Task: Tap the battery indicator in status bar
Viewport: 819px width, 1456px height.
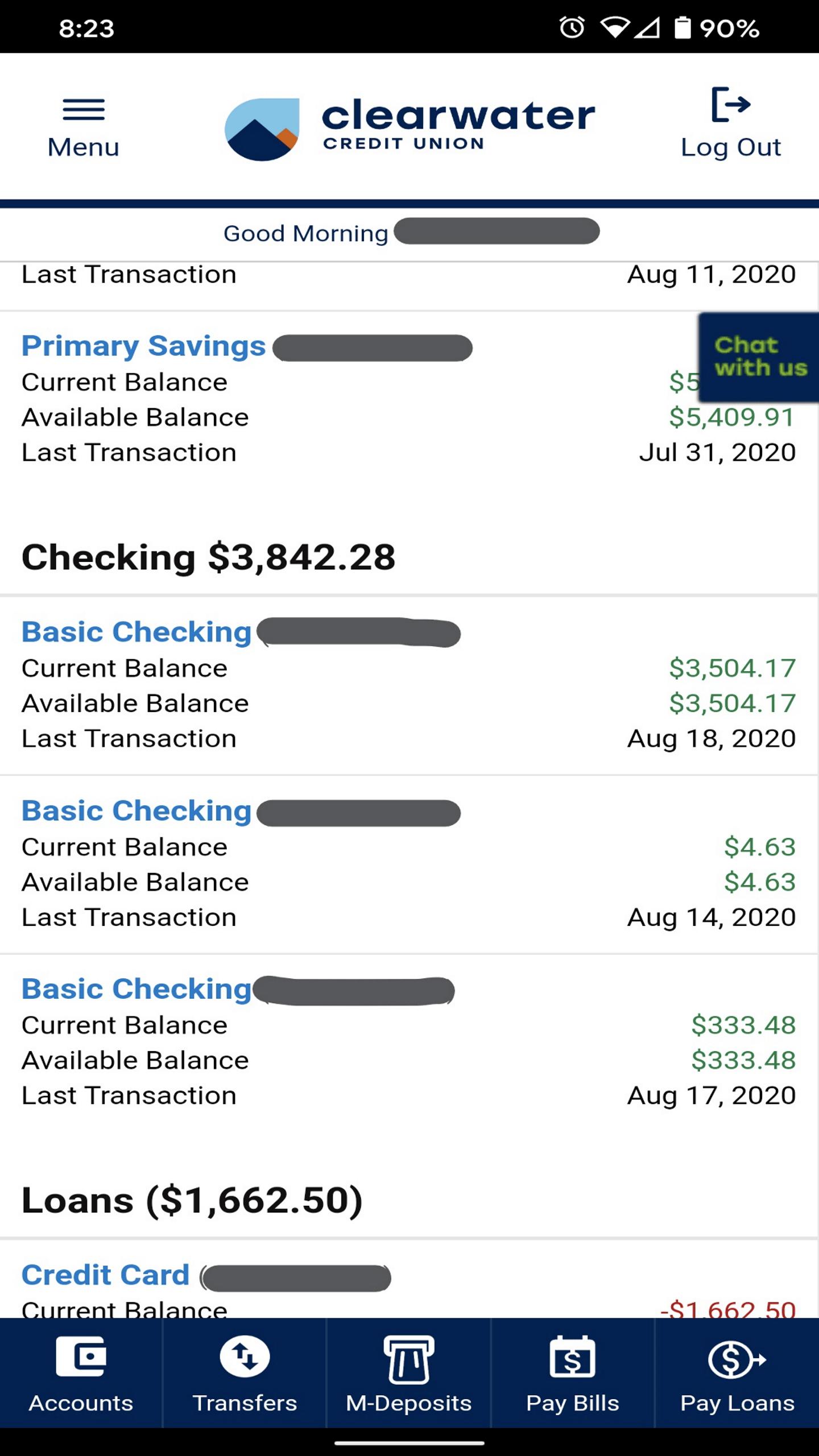Action: [x=682, y=27]
